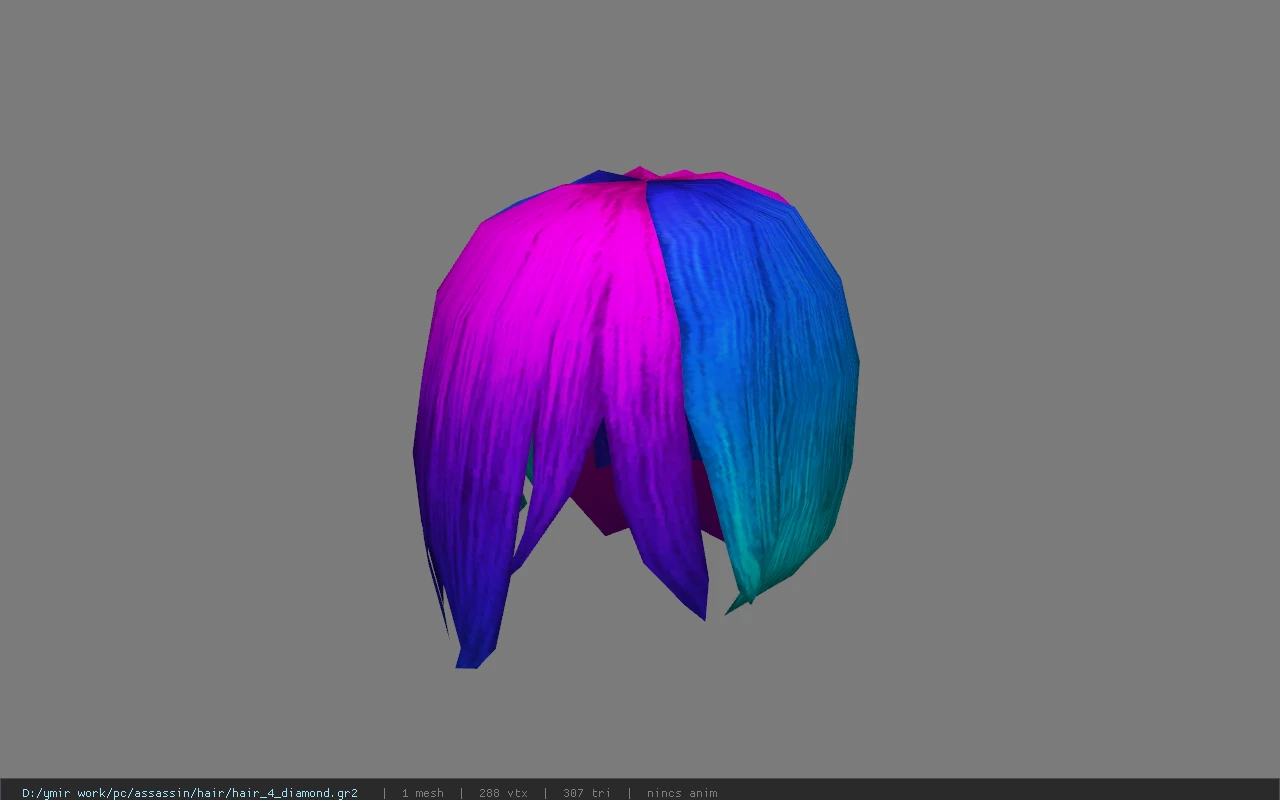Screen dimensions: 1280x800
Task: Click the "288 vtx" vertex count
Action: pos(503,793)
